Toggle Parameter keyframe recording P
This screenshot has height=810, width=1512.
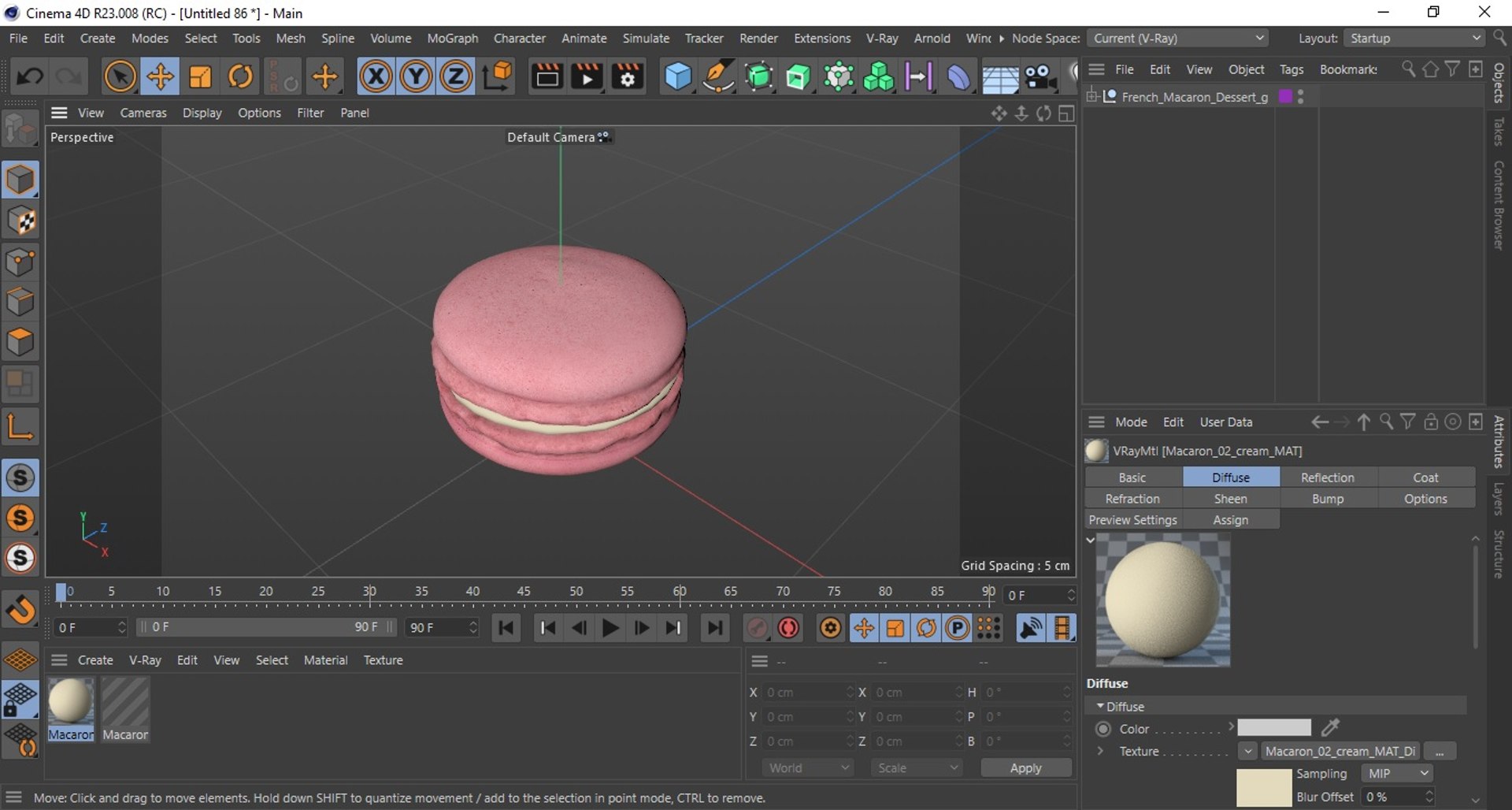[x=957, y=628]
